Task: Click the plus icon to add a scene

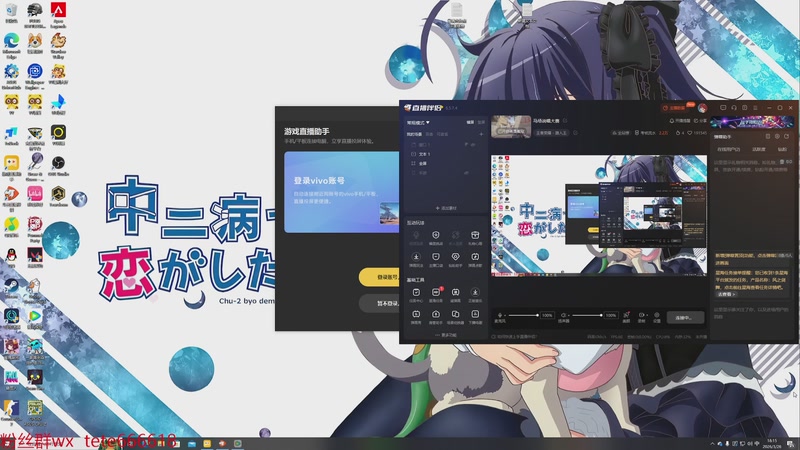Action: [481, 134]
